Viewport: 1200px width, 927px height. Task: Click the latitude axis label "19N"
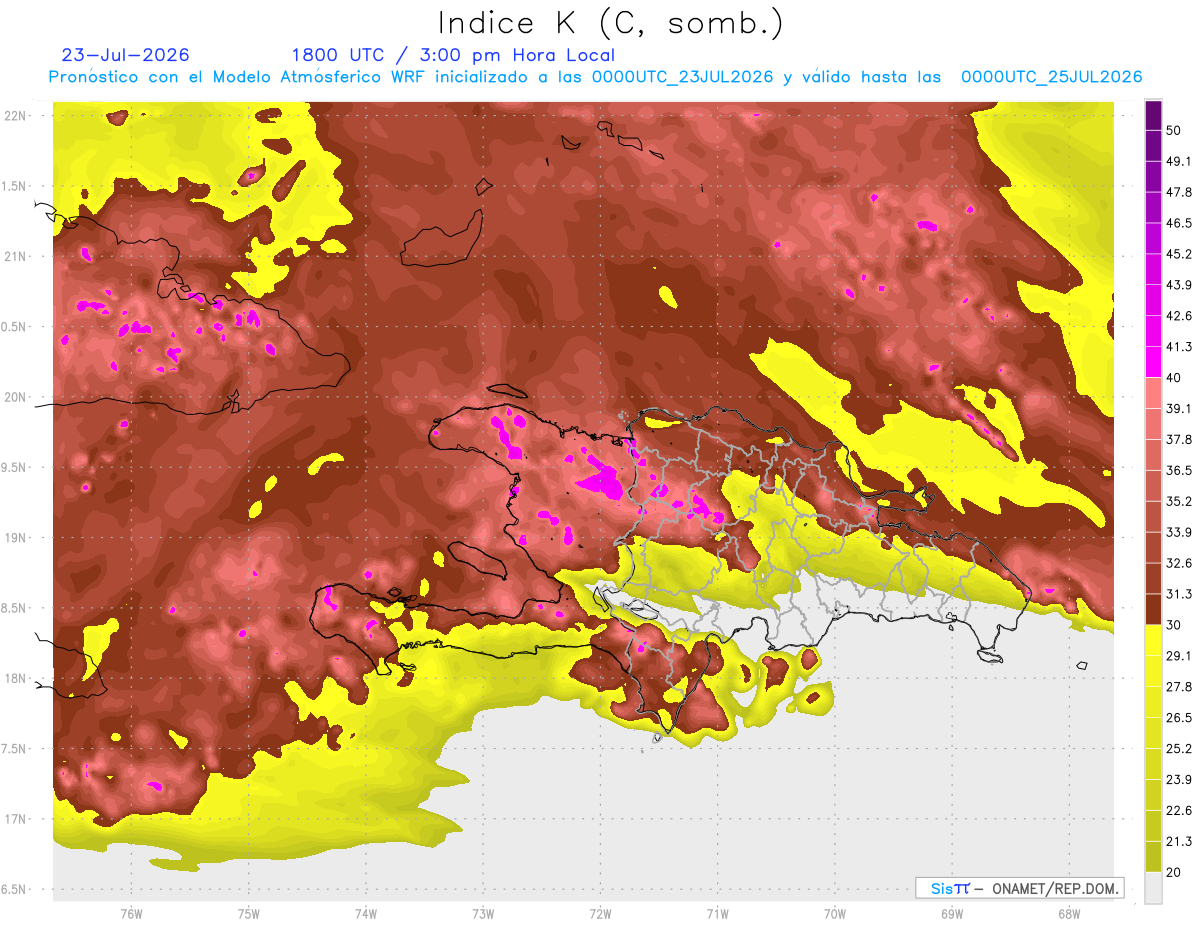15,537
